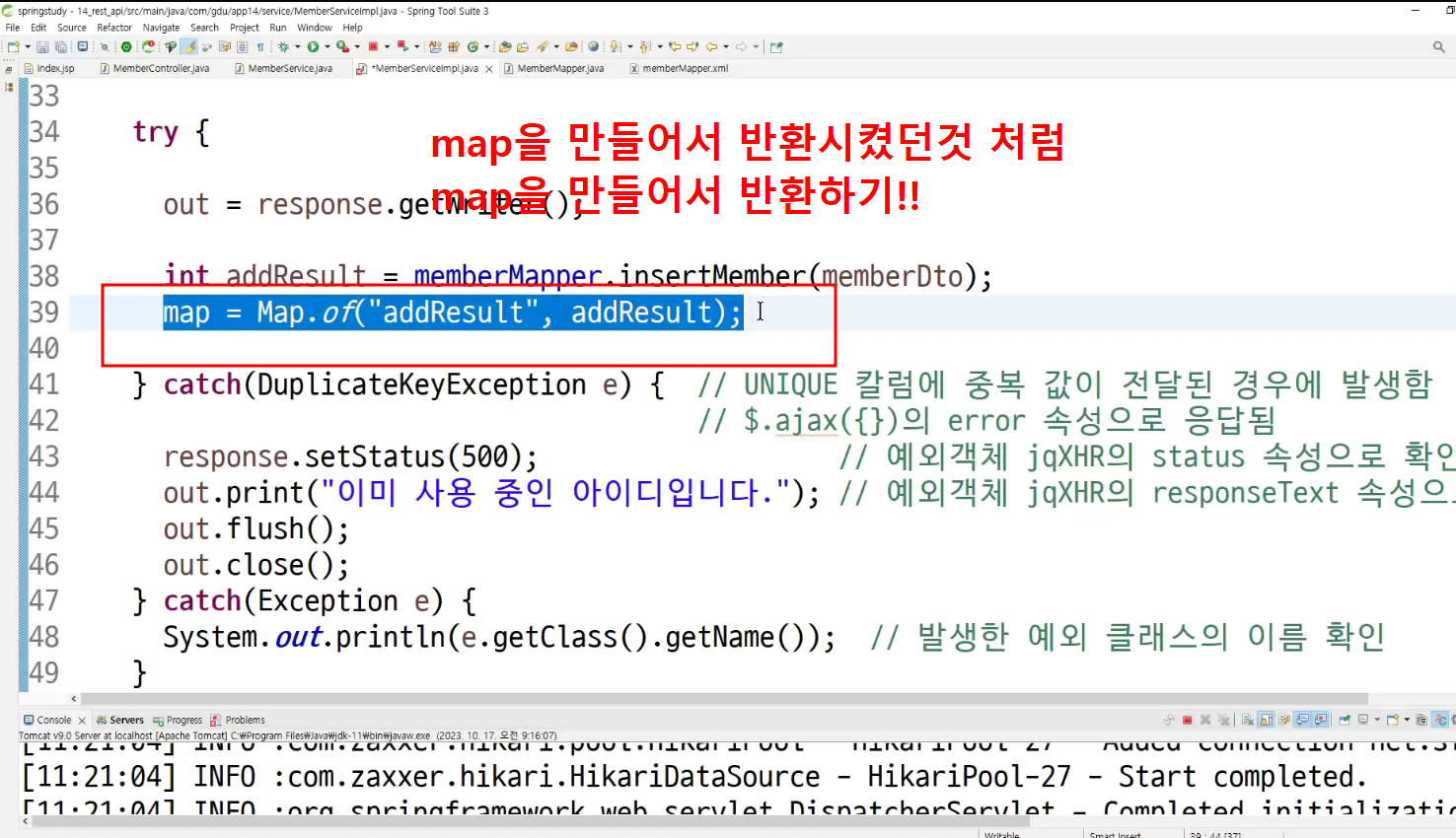Open the Debug launch icon
The width and height of the screenshot is (1456, 838).
point(283,46)
